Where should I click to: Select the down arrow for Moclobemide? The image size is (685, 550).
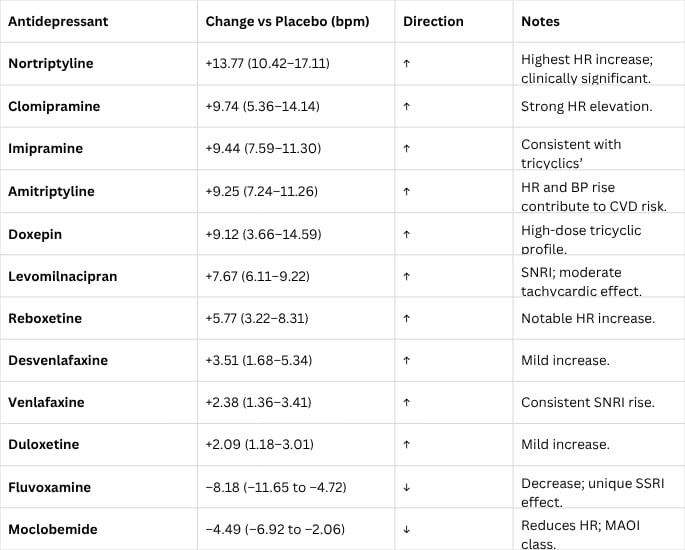pyautogui.click(x=407, y=530)
